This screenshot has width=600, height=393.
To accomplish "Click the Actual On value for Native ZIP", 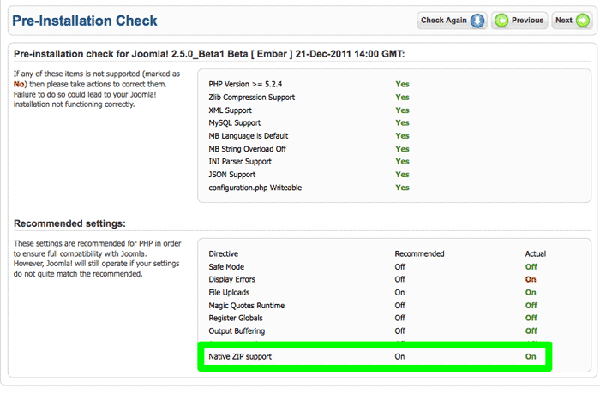I will [x=530, y=357].
